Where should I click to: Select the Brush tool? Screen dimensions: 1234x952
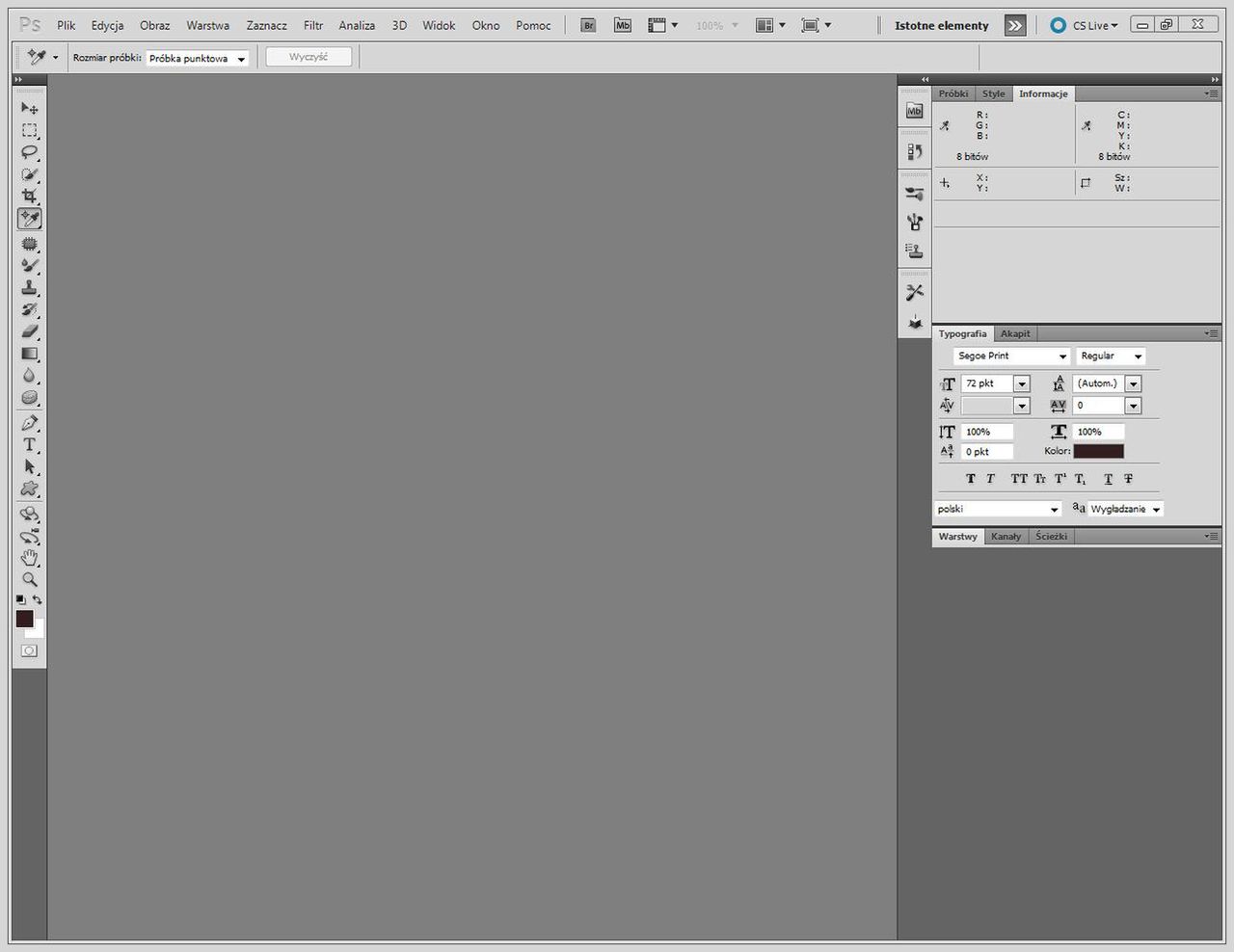[x=30, y=265]
